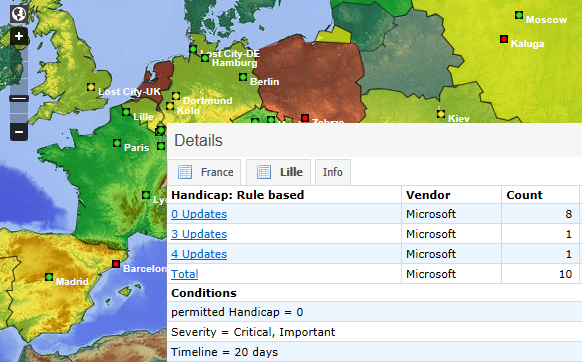Open the 0 Updates link

point(199,214)
